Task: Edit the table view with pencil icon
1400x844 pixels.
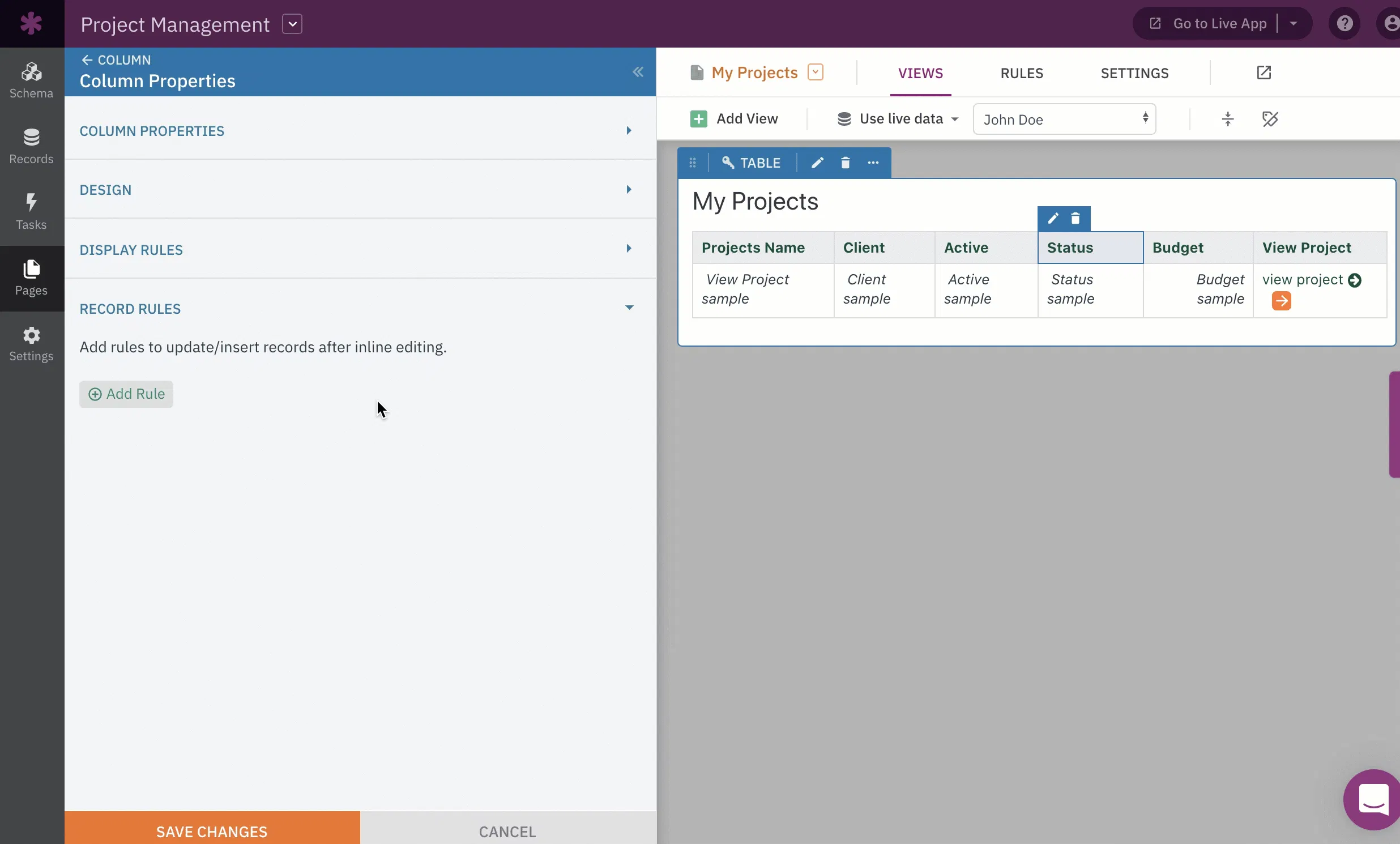Action: (817, 163)
